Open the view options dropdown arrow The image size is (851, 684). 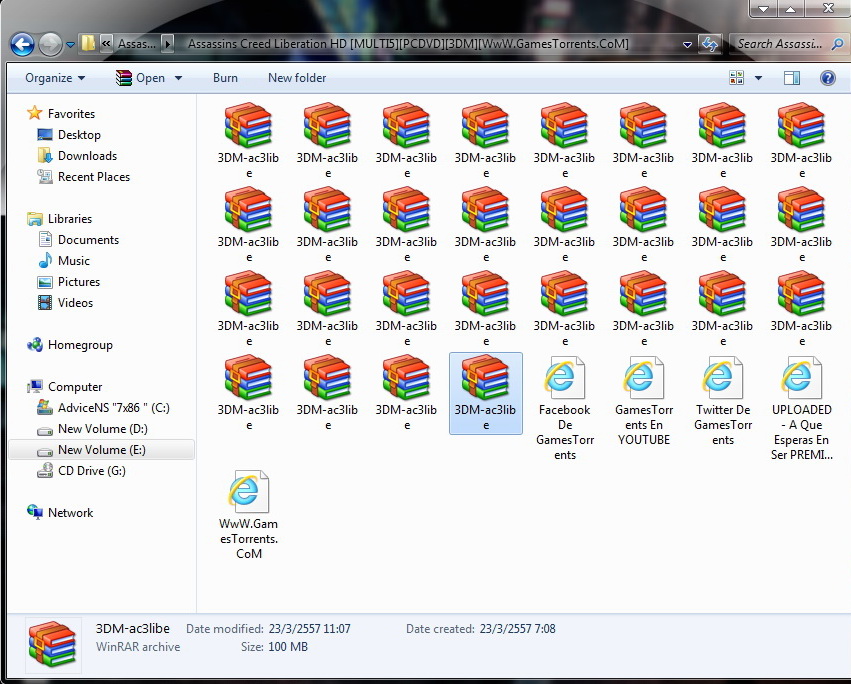pyautogui.click(x=758, y=78)
